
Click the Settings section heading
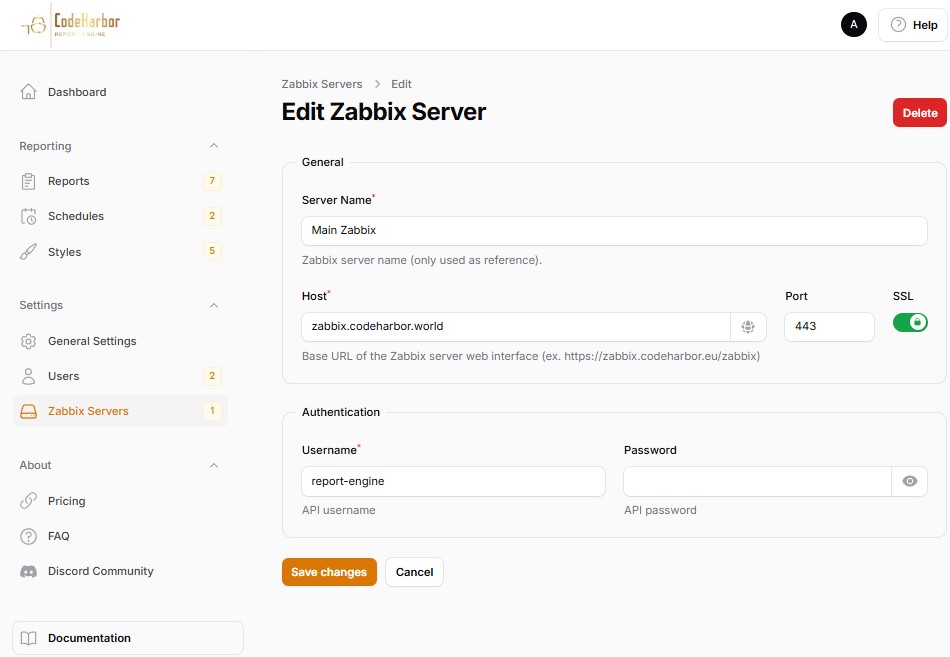(41, 305)
